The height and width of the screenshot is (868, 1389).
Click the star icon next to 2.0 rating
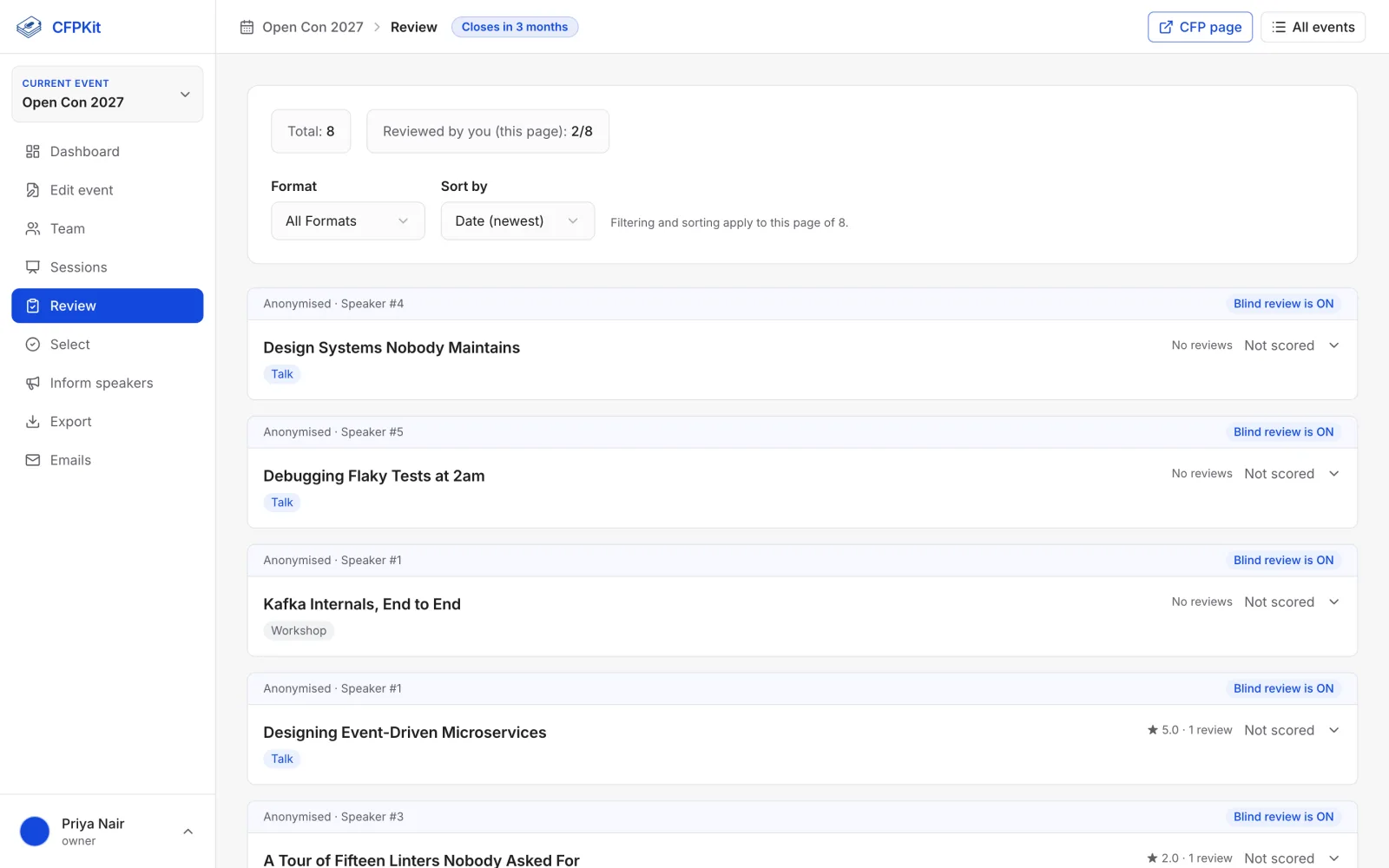(x=1153, y=858)
